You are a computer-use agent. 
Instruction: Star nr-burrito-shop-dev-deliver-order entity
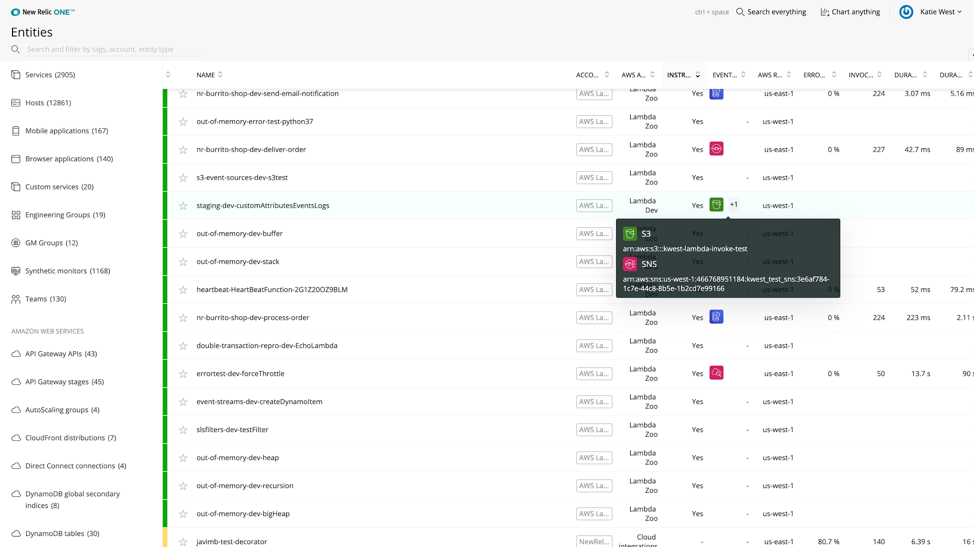(x=183, y=150)
